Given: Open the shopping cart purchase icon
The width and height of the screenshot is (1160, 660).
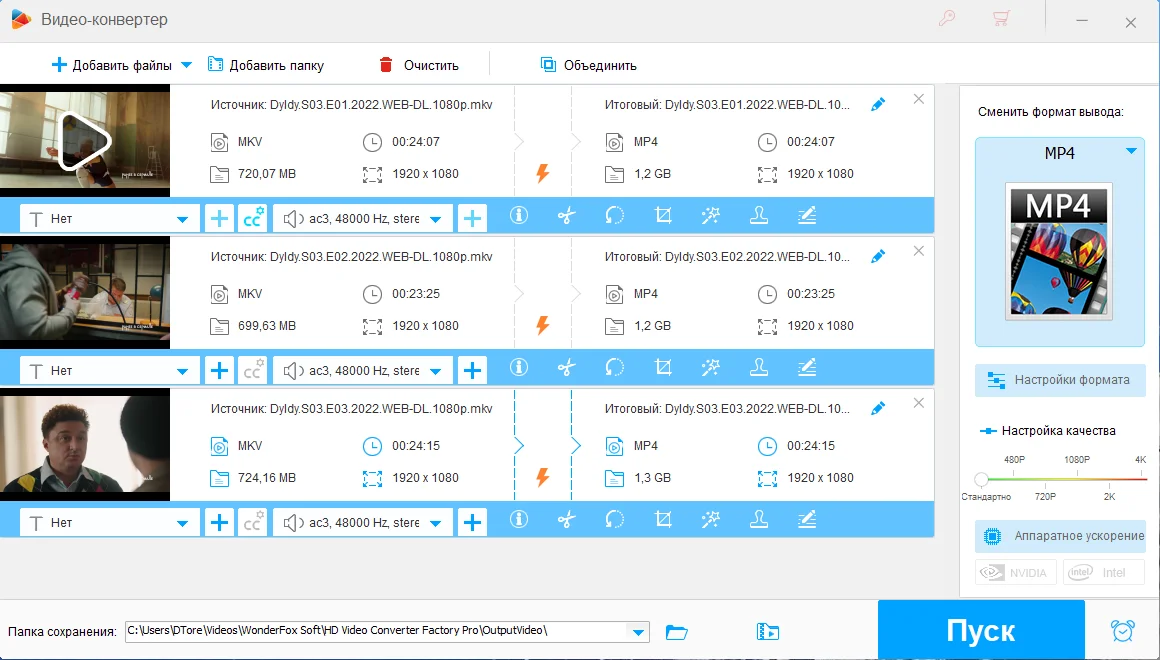Looking at the screenshot, I should 1001,18.
